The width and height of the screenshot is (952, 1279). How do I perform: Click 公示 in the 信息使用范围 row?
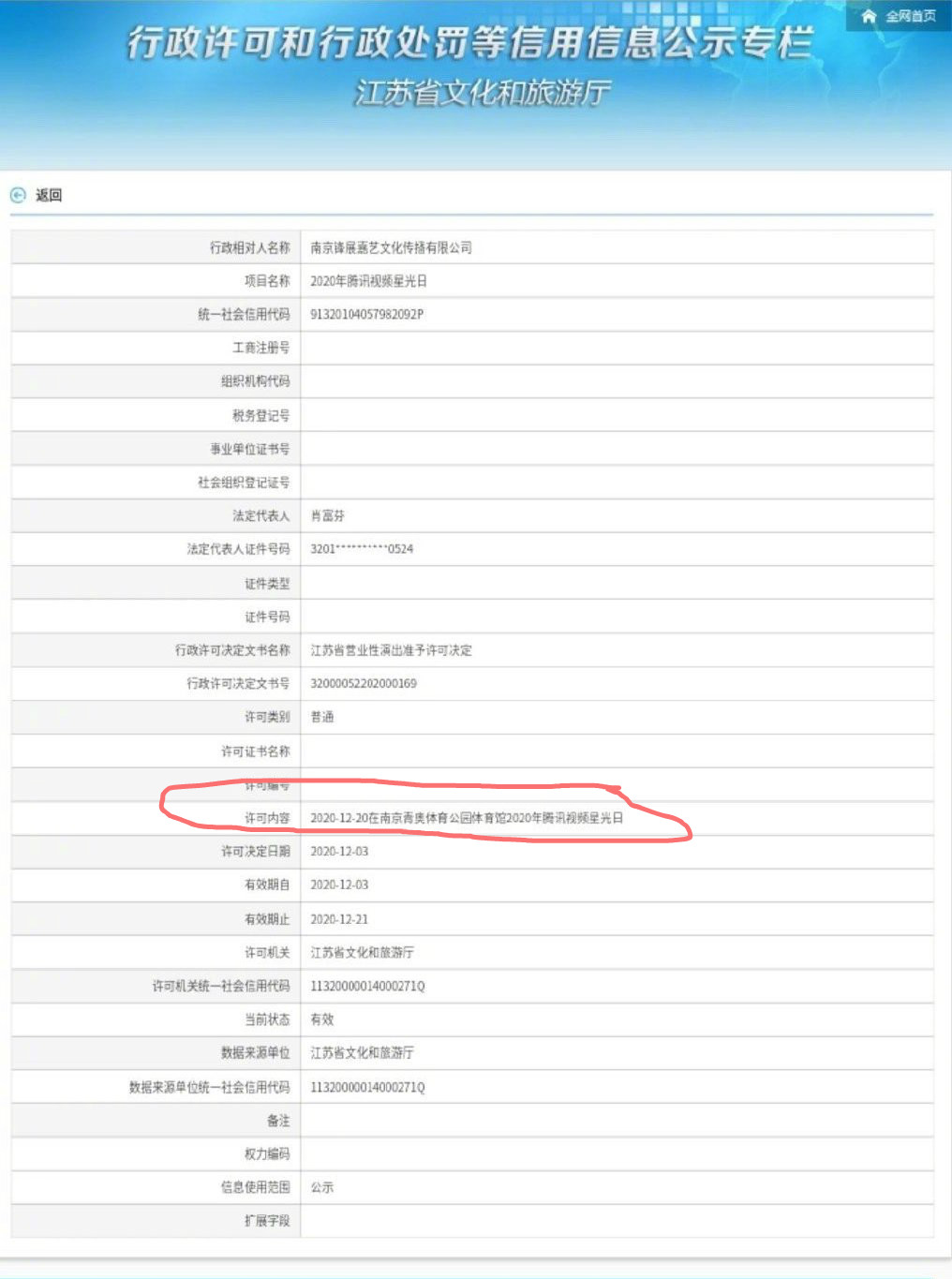[x=321, y=1187]
